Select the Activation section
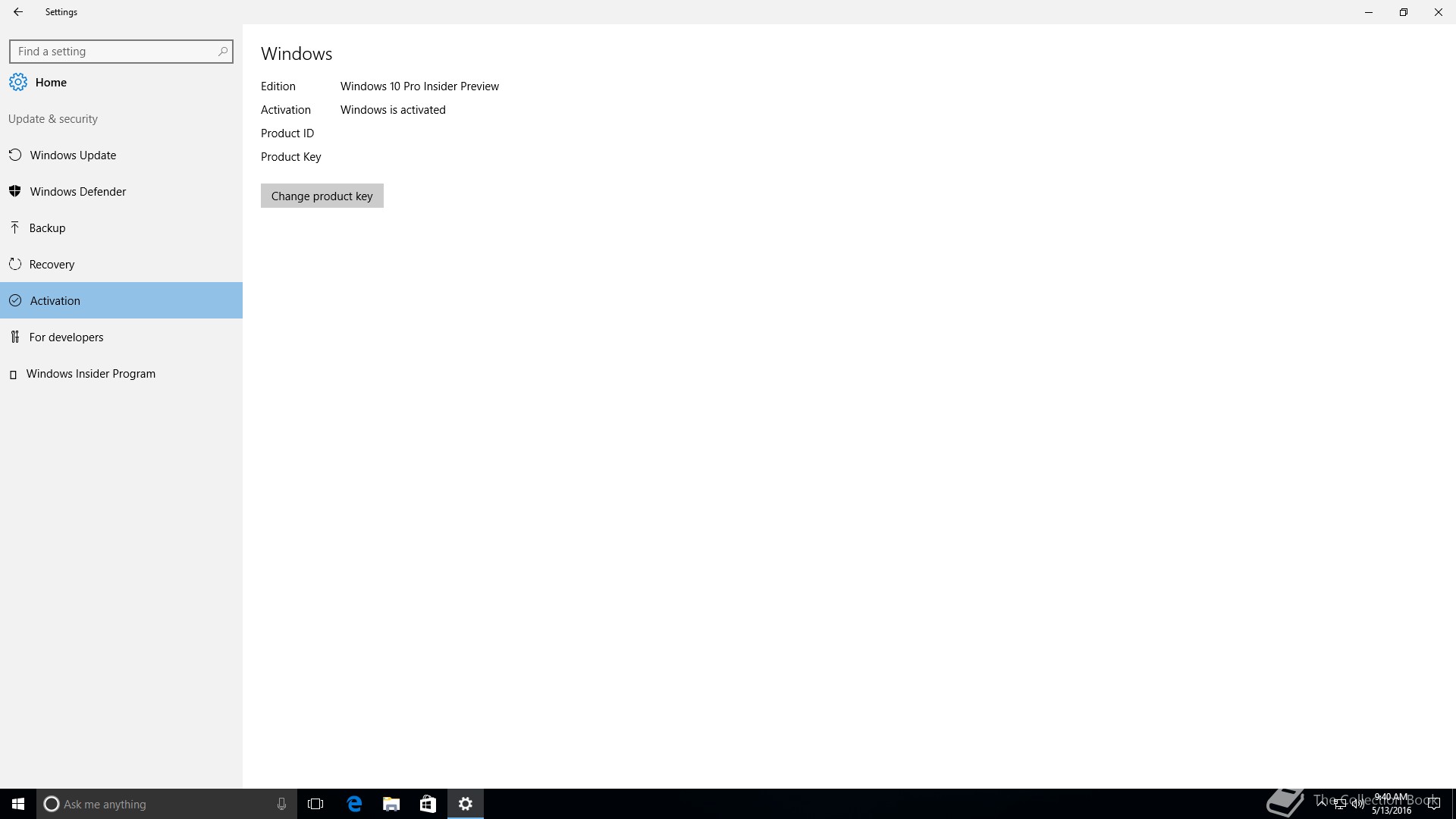 pyautogui.click(x=121, y=300)
